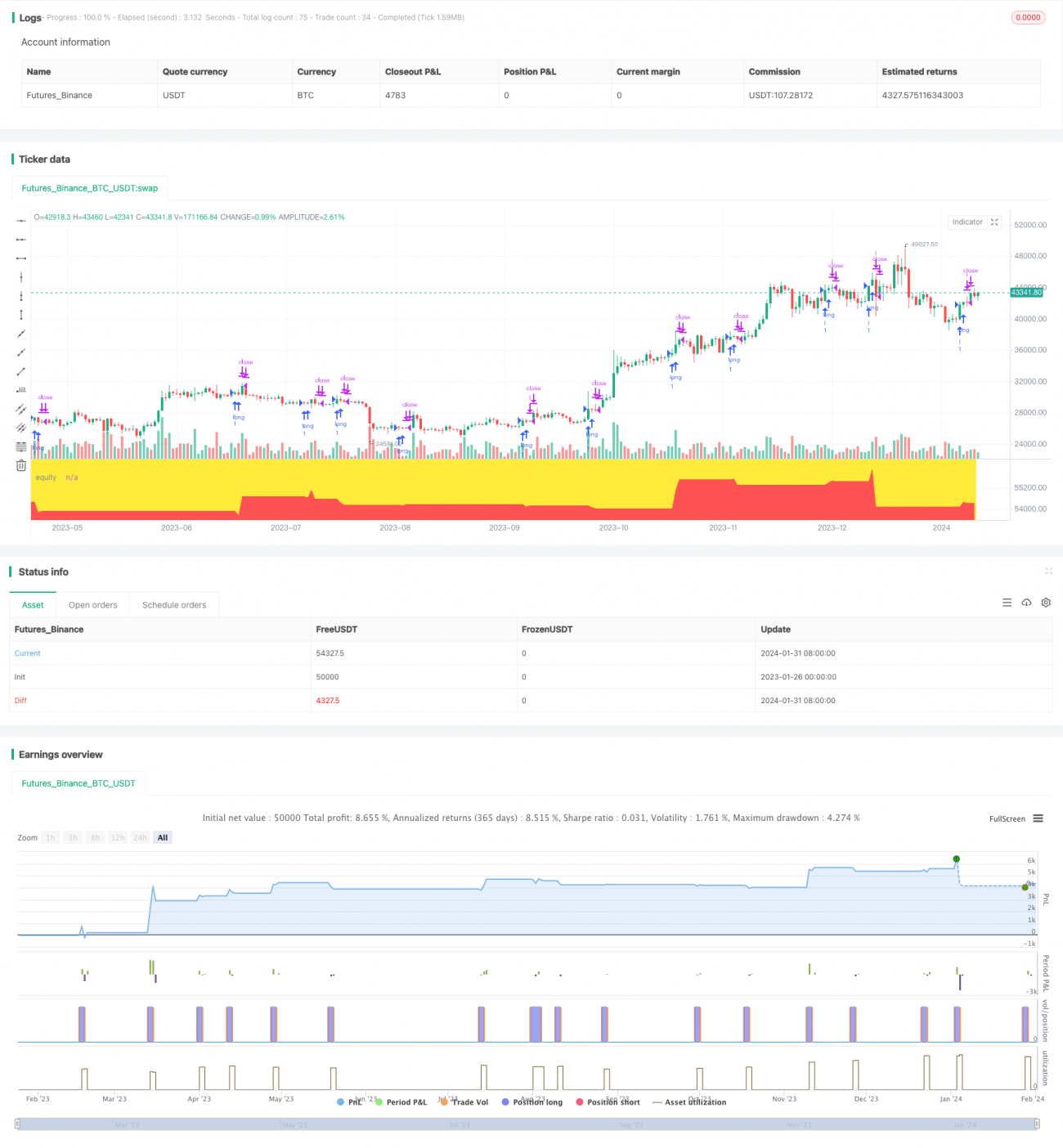Select the horizontal line tool with one dot
Image resolution: width=1063 pixels, height=1148 pixels.
(21, 221)
